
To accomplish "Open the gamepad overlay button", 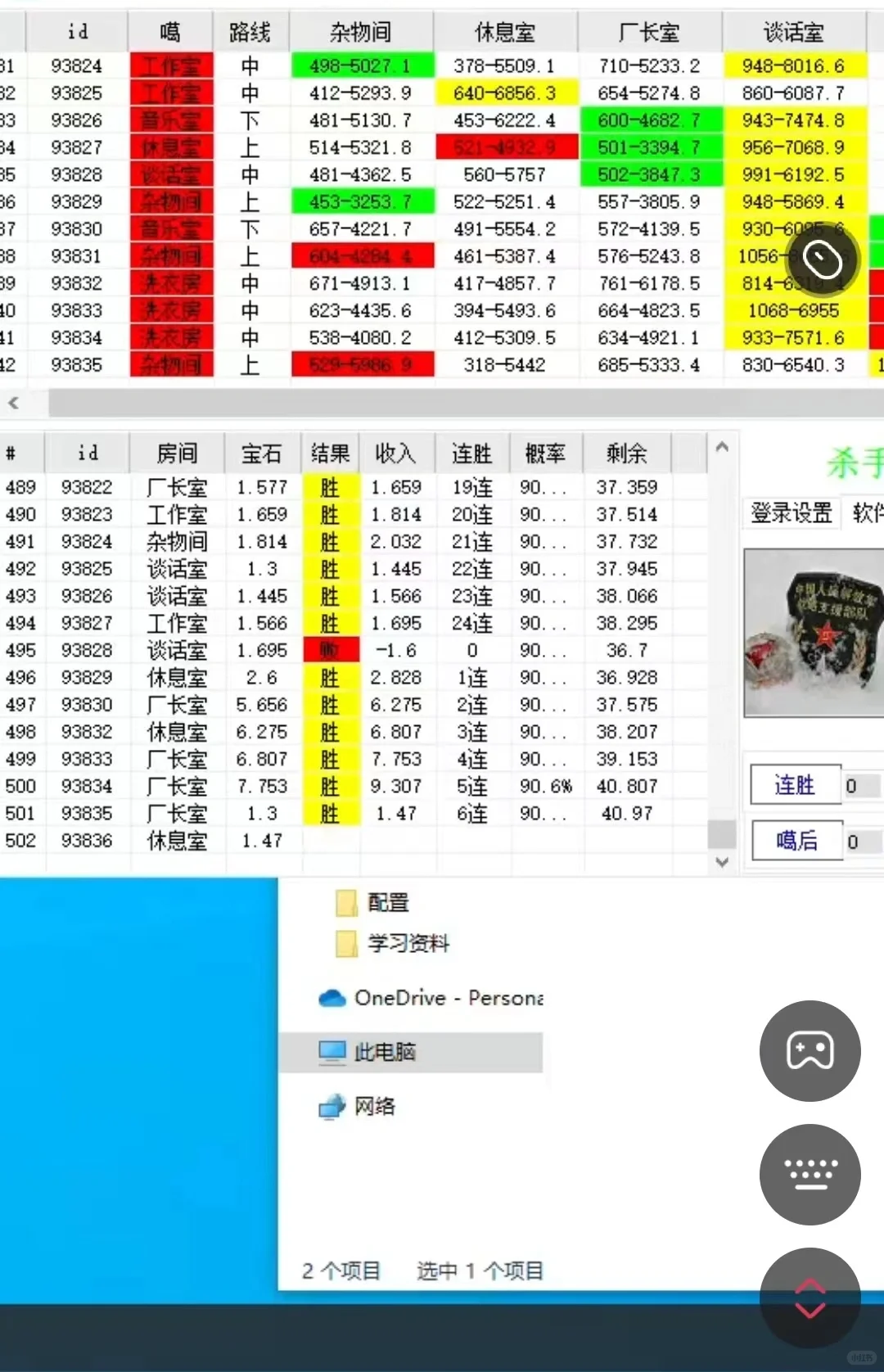I will [810, 1050].
